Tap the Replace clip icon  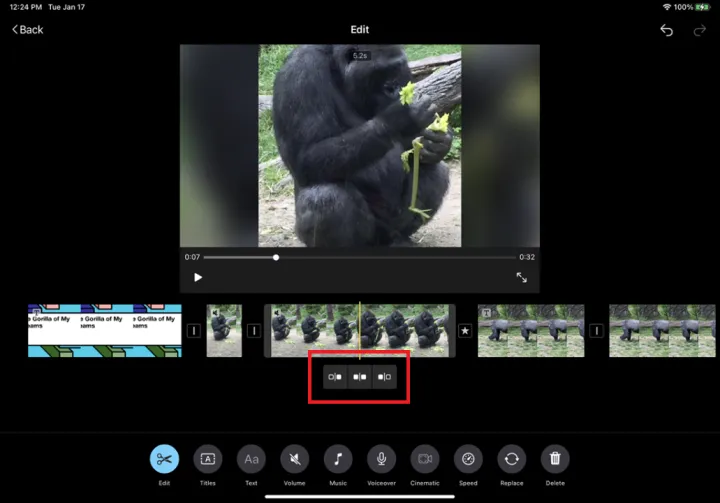tap(512, 459)
